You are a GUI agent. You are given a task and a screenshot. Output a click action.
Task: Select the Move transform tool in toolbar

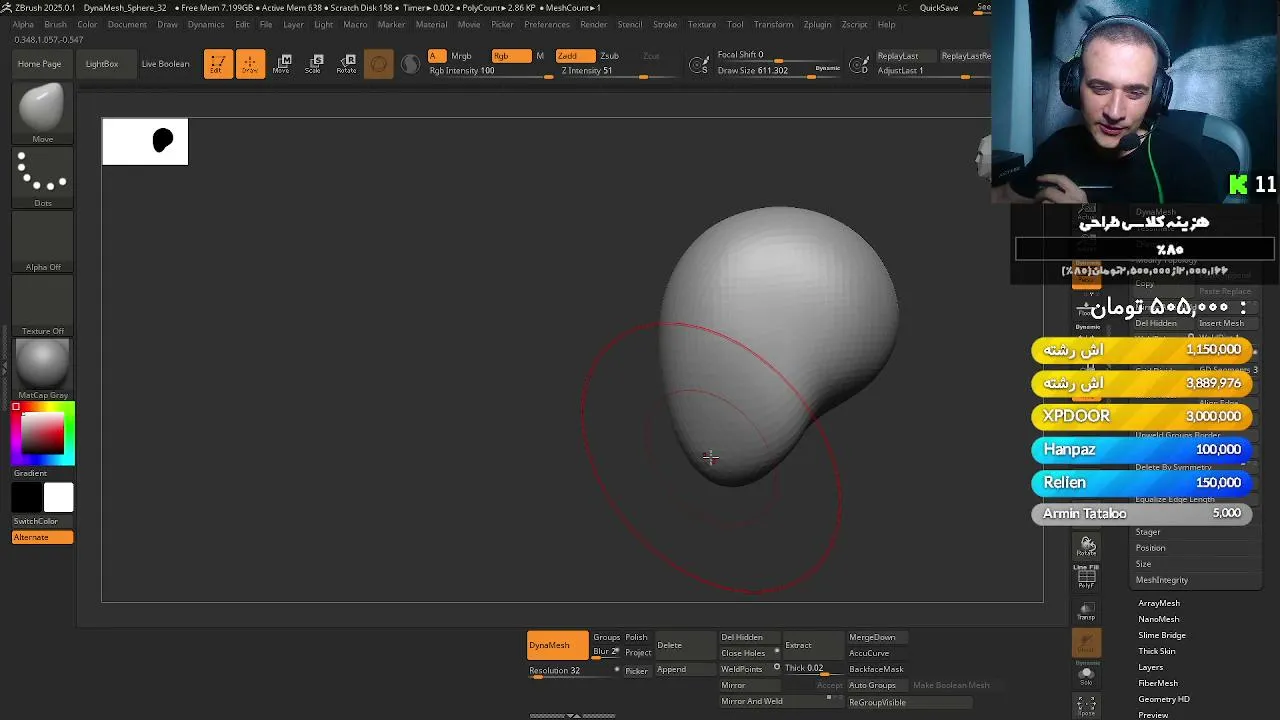[282, 64]
